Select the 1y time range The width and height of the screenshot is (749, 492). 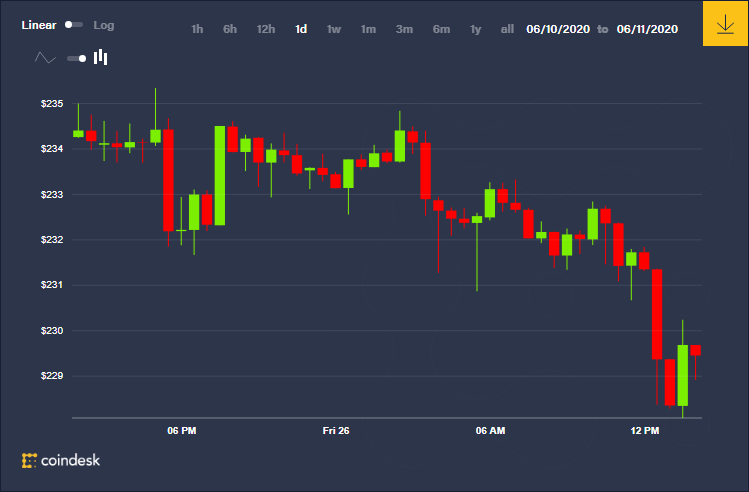click(475, 29)
